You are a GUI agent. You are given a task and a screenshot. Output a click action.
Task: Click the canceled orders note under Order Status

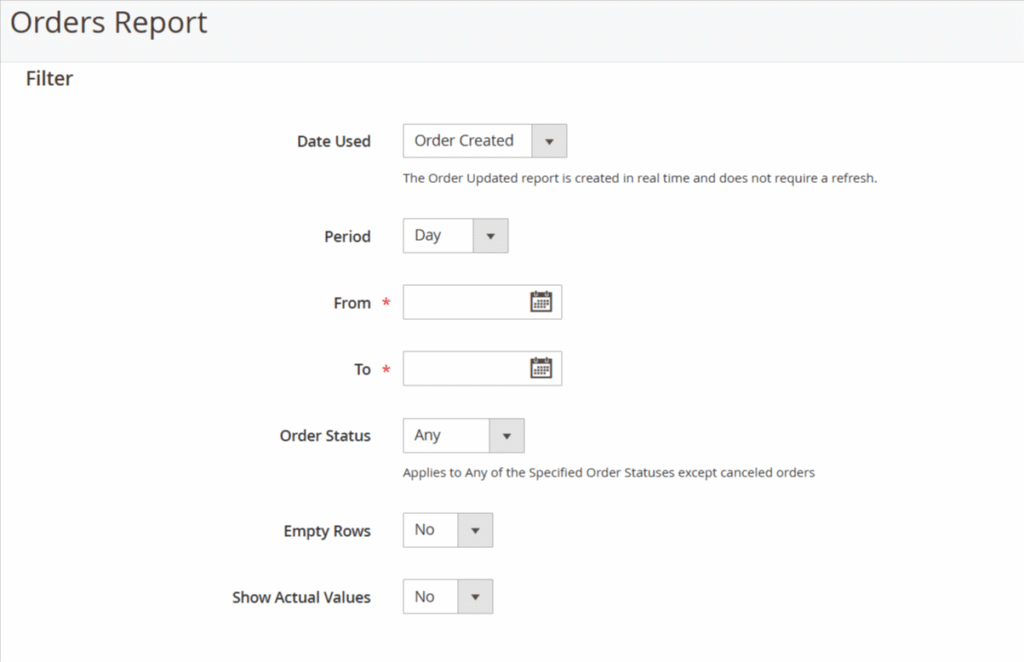pos(608,473)
